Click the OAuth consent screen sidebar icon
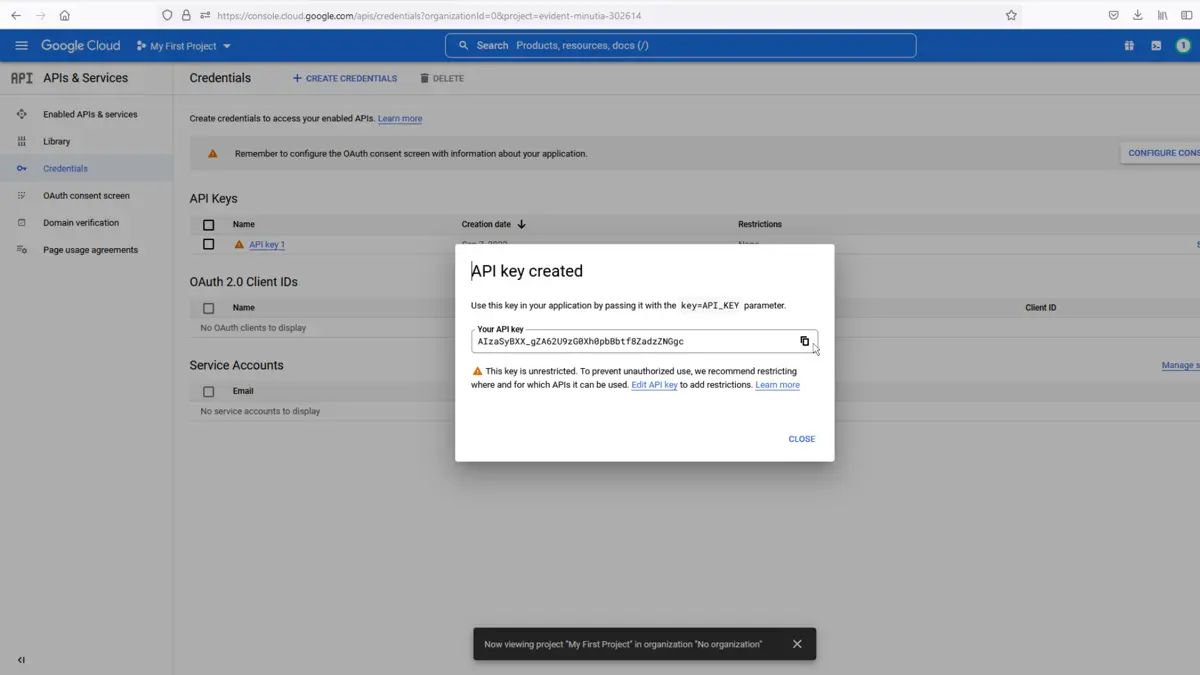 click(22, 196)
